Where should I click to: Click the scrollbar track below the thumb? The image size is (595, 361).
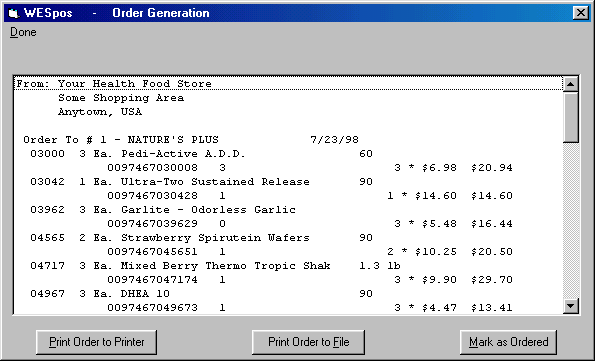(x=571, y=220)
